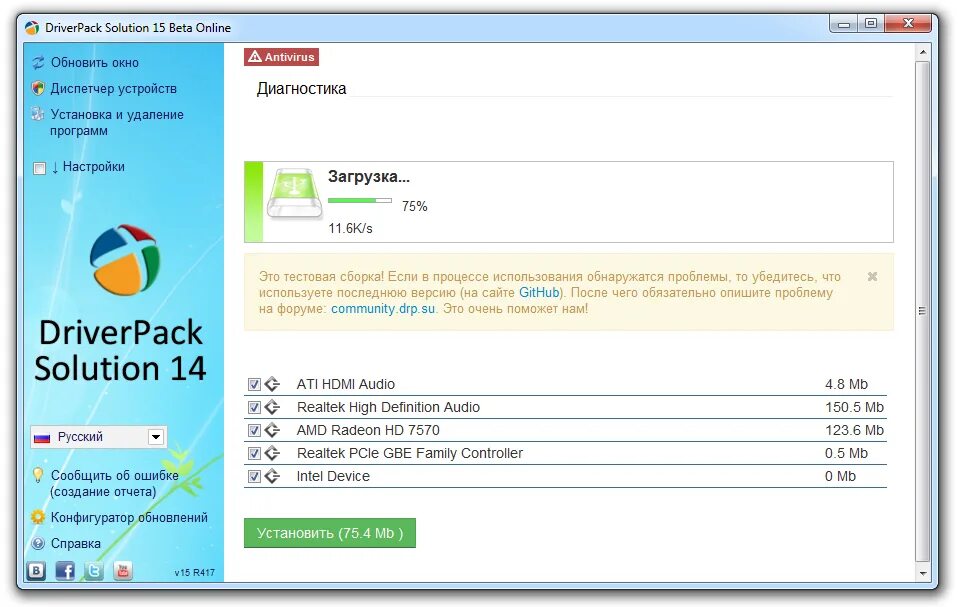Screen dimensions: 958x607
Task: Open Установка и удаление программ
Action: coord(117,122)
